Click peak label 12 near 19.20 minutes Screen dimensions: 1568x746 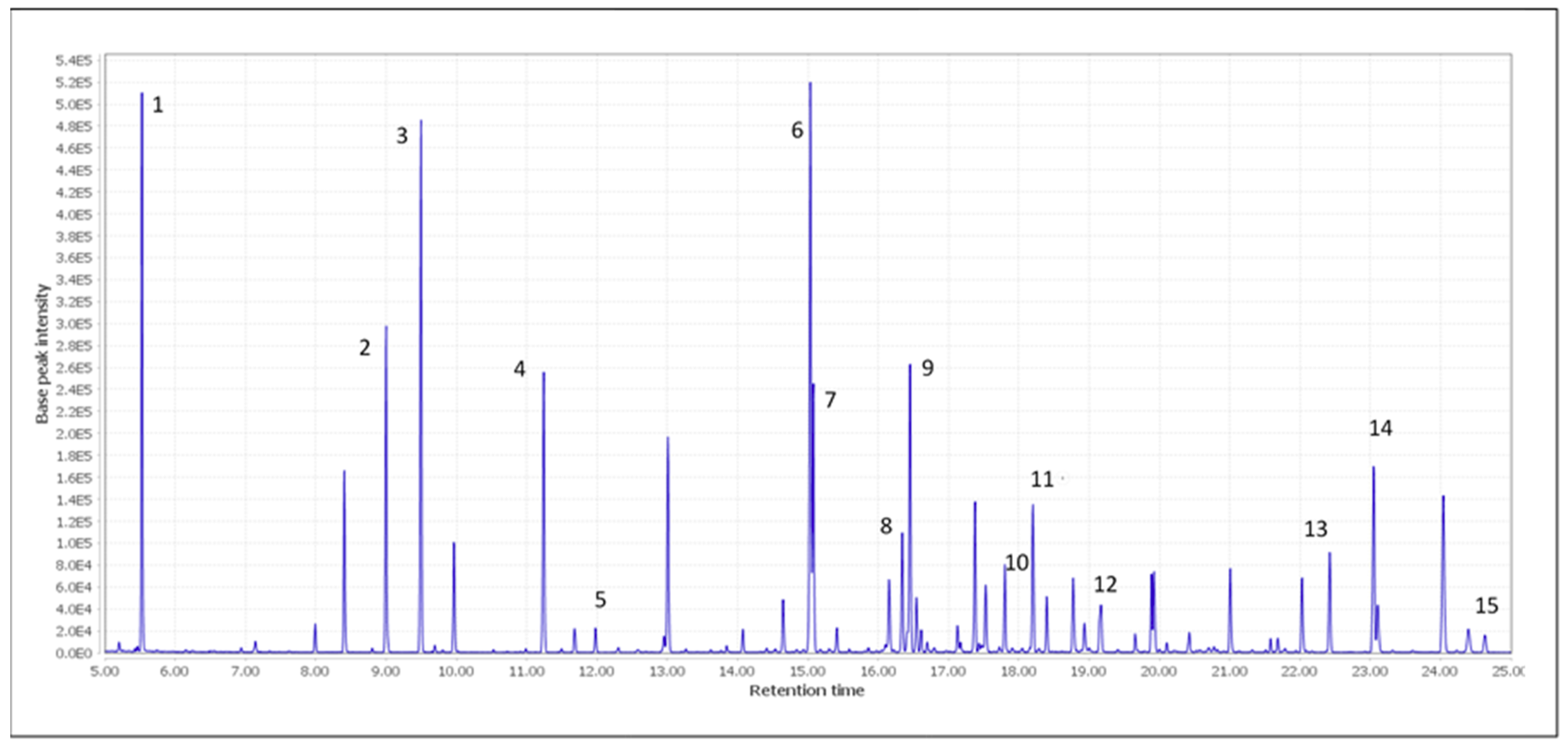[x=1106, y=585]
